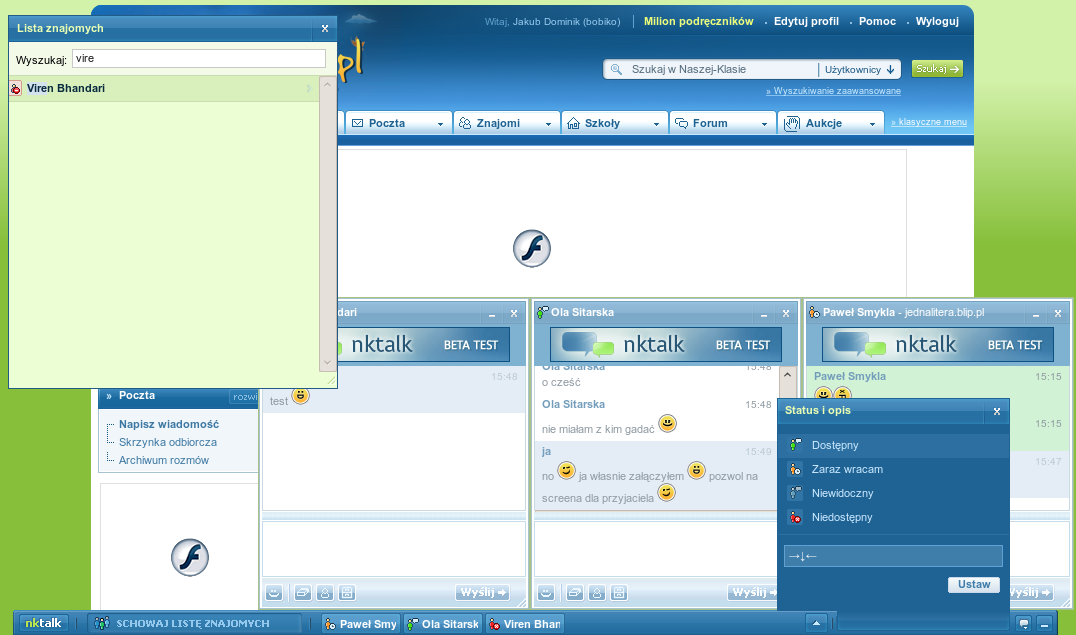Open emoticon picker in Ola Sitarska chat

(546, 592)
